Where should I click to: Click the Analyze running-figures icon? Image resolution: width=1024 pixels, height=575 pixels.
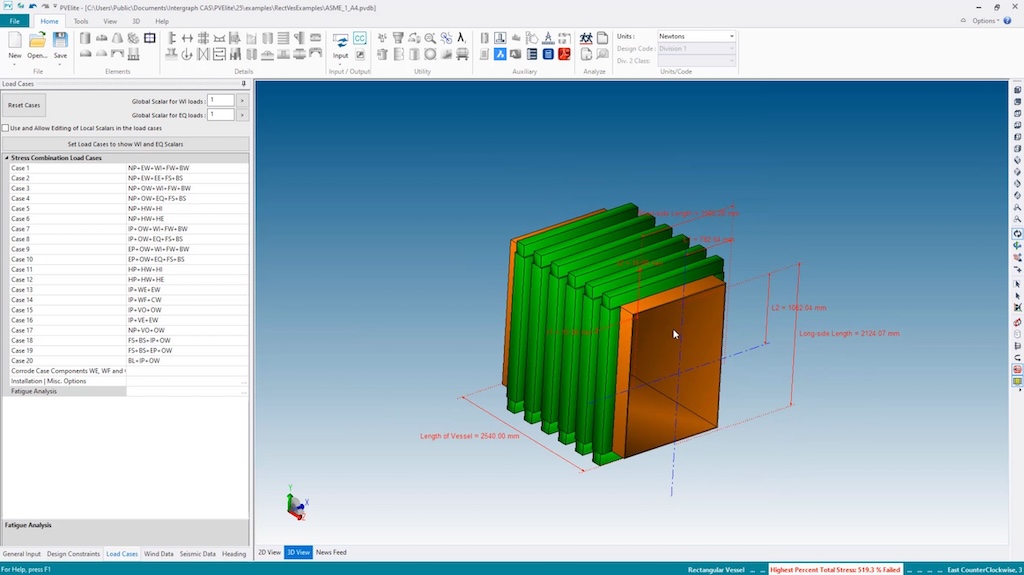587,38
